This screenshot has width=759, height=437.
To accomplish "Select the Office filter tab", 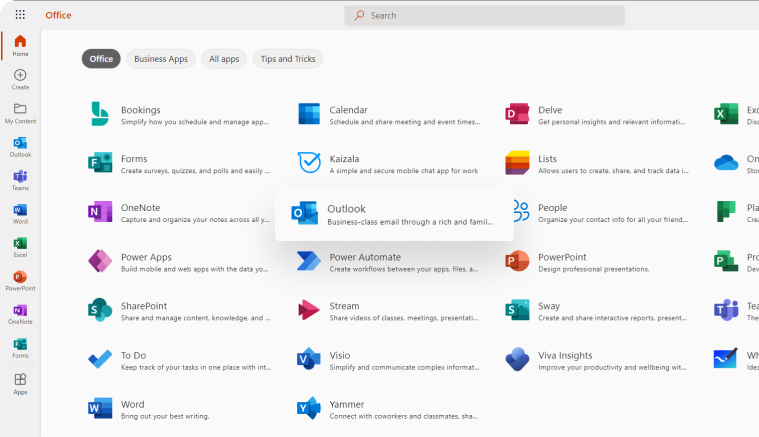I will click(x=101, y=59).
